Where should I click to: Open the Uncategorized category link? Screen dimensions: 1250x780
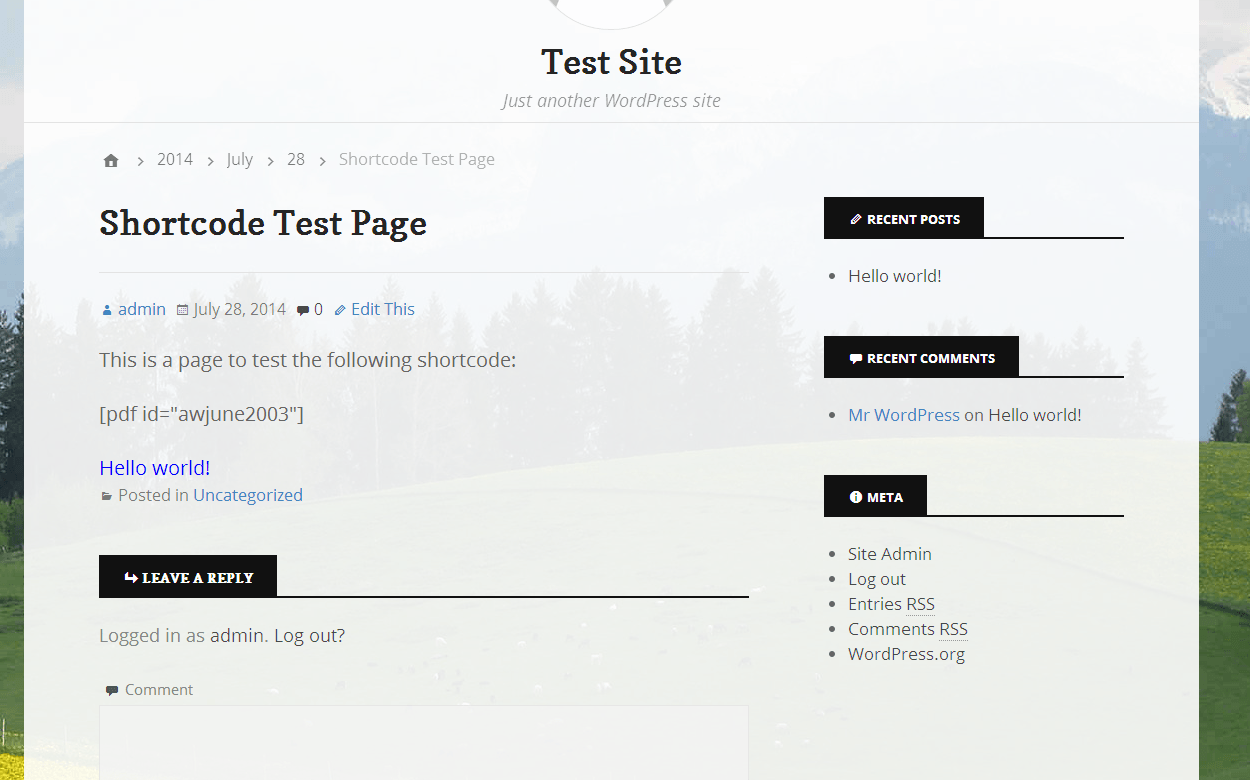(247, 495)
